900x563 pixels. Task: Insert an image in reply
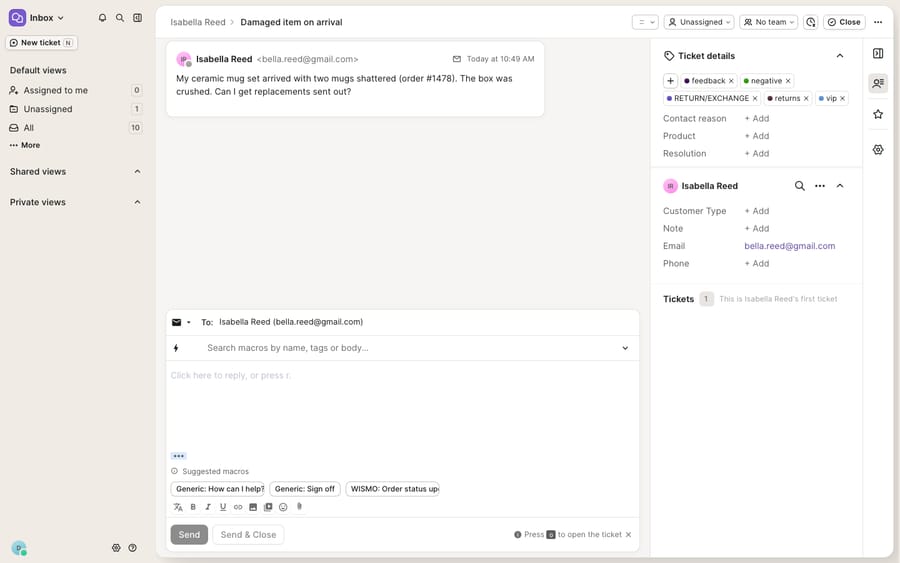click(253, 507)
